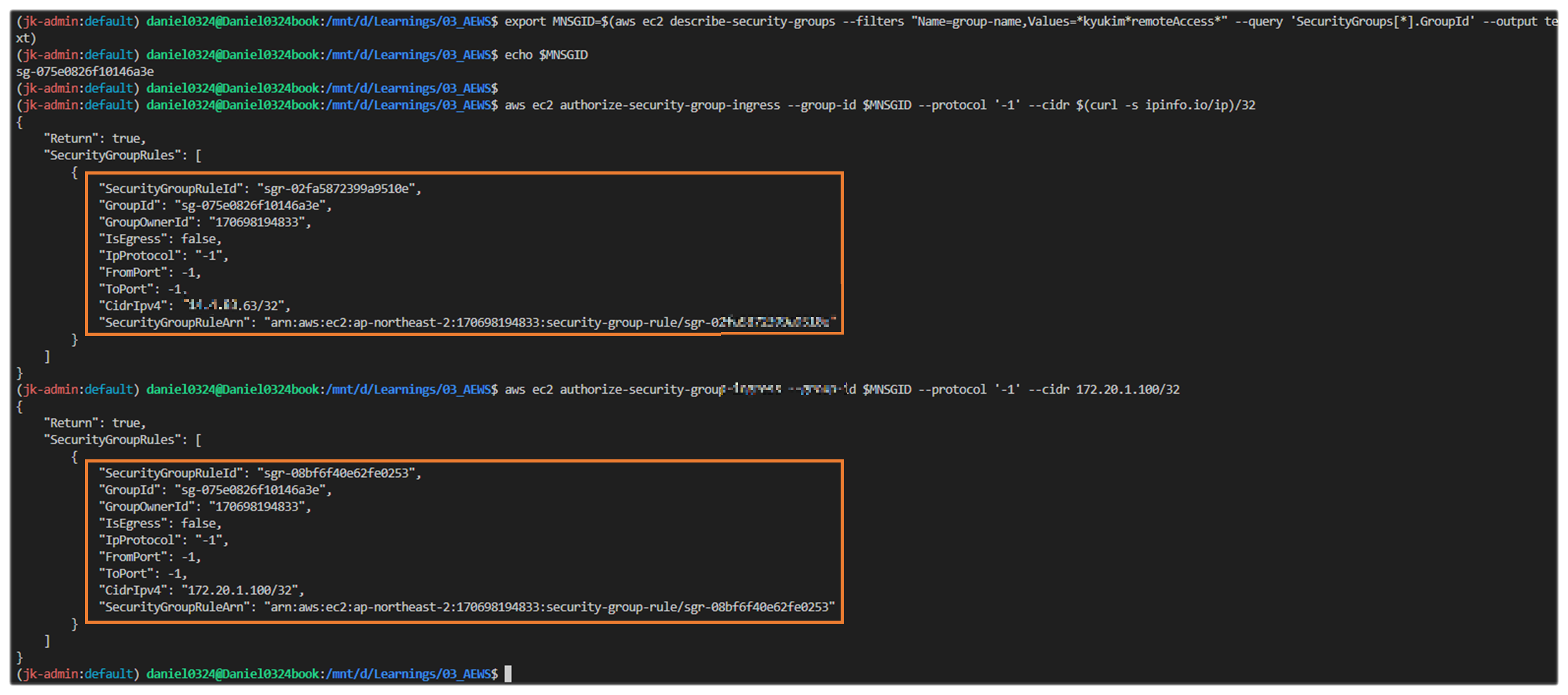Screen dimensions: 1568x695
Task: Click the second "ToPort": -1 line
Action: (143, 573)
